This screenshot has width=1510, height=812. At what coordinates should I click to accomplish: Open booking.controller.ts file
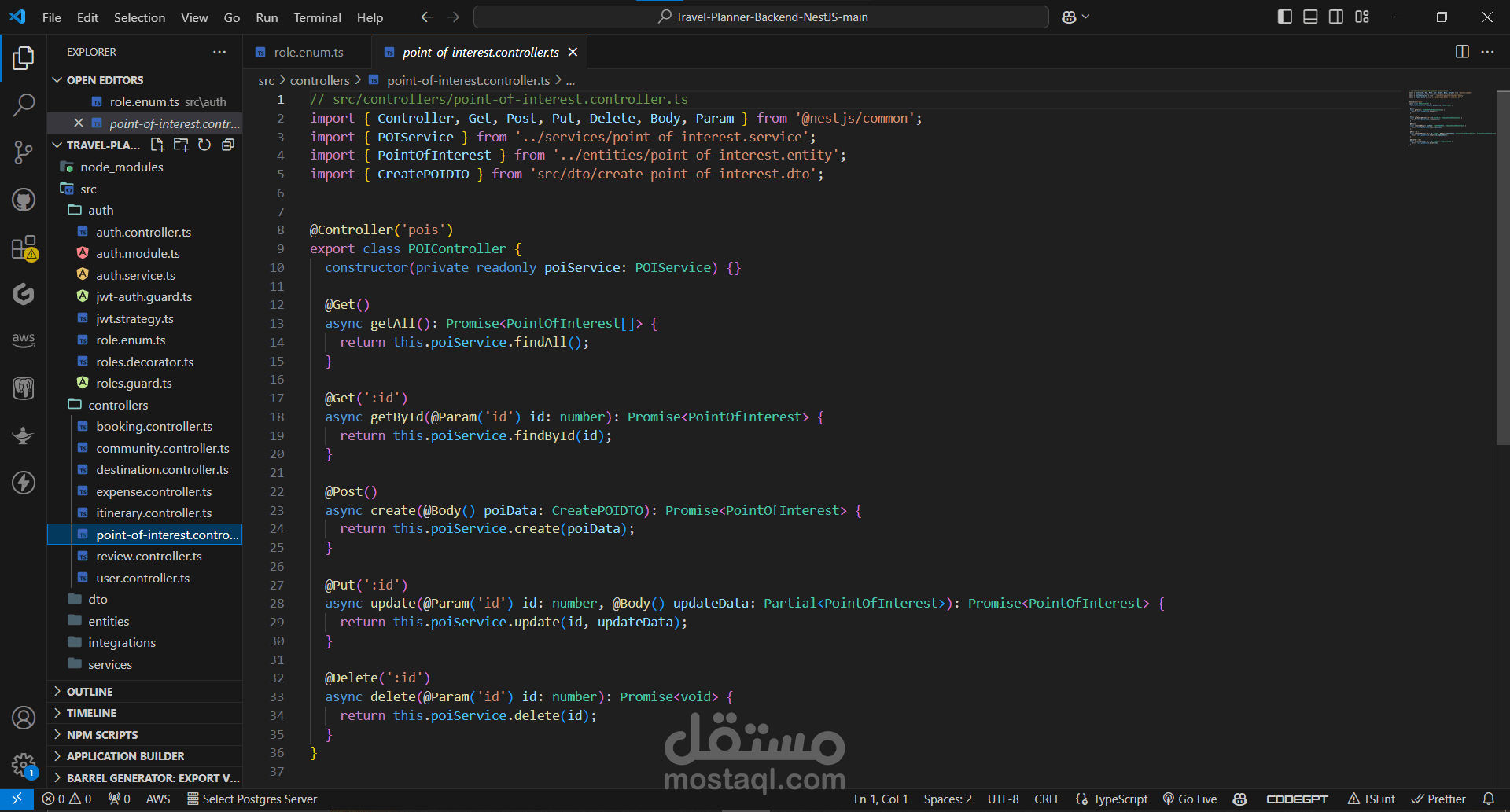click(x=154, y=426)
